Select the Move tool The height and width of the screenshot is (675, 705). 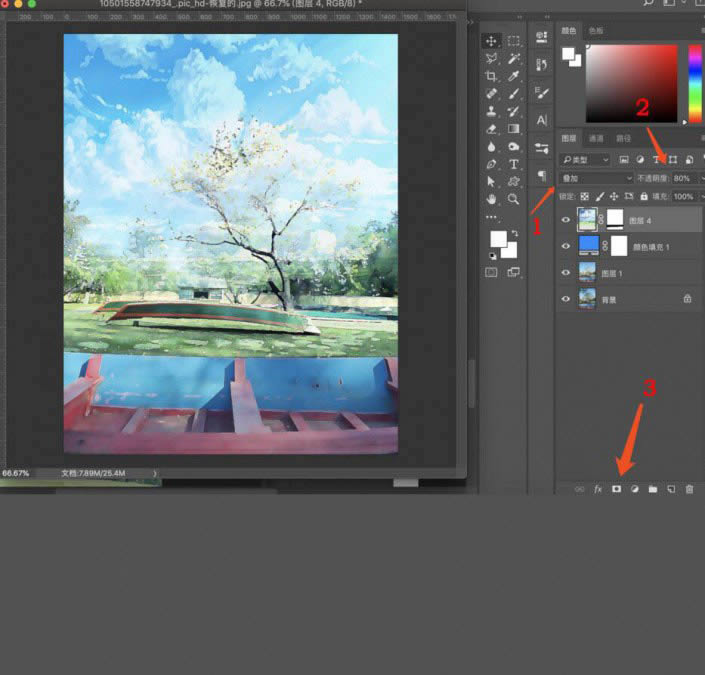click(x=491, y=41)
